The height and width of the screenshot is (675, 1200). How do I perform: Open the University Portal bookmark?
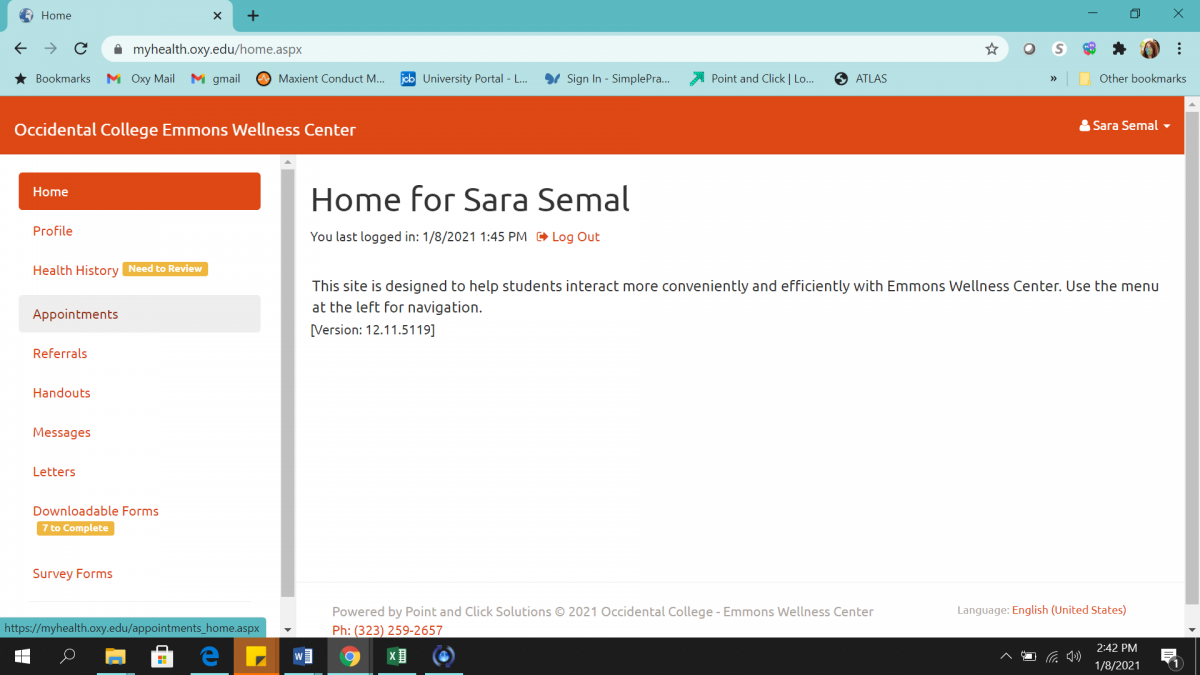464,78
